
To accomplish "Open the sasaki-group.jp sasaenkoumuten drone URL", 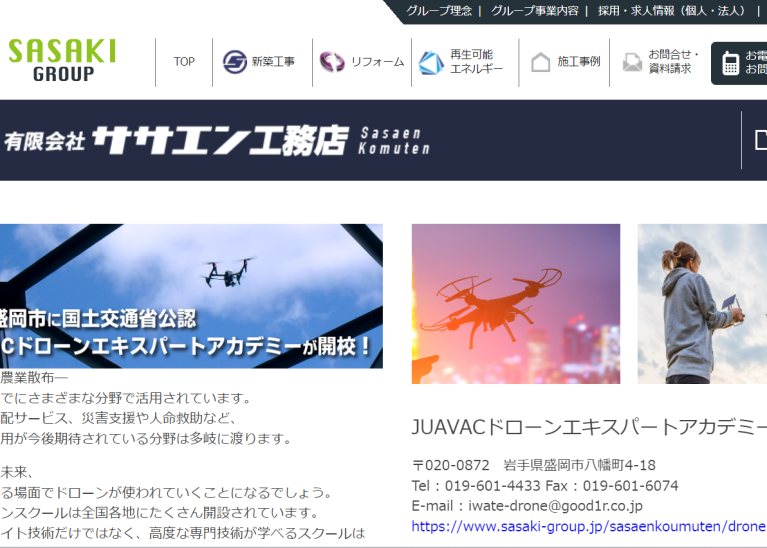I will pyautogui.click(x=589, y=526).
